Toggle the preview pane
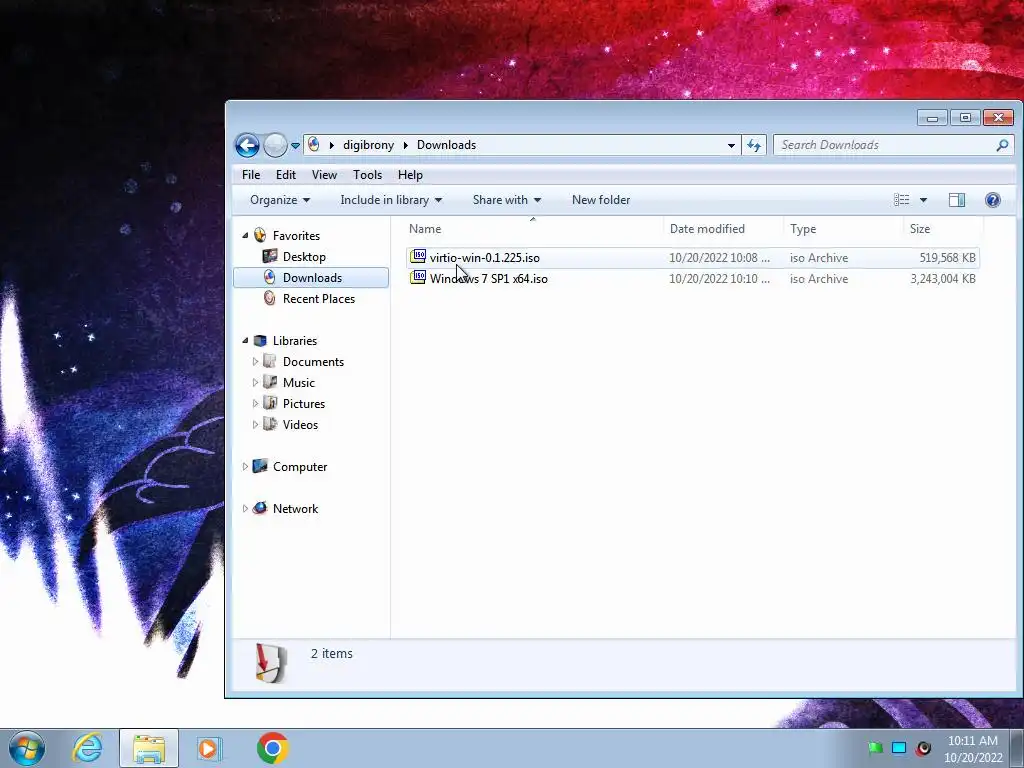Viewport: 1024px width, 768px height. (957, 200)
